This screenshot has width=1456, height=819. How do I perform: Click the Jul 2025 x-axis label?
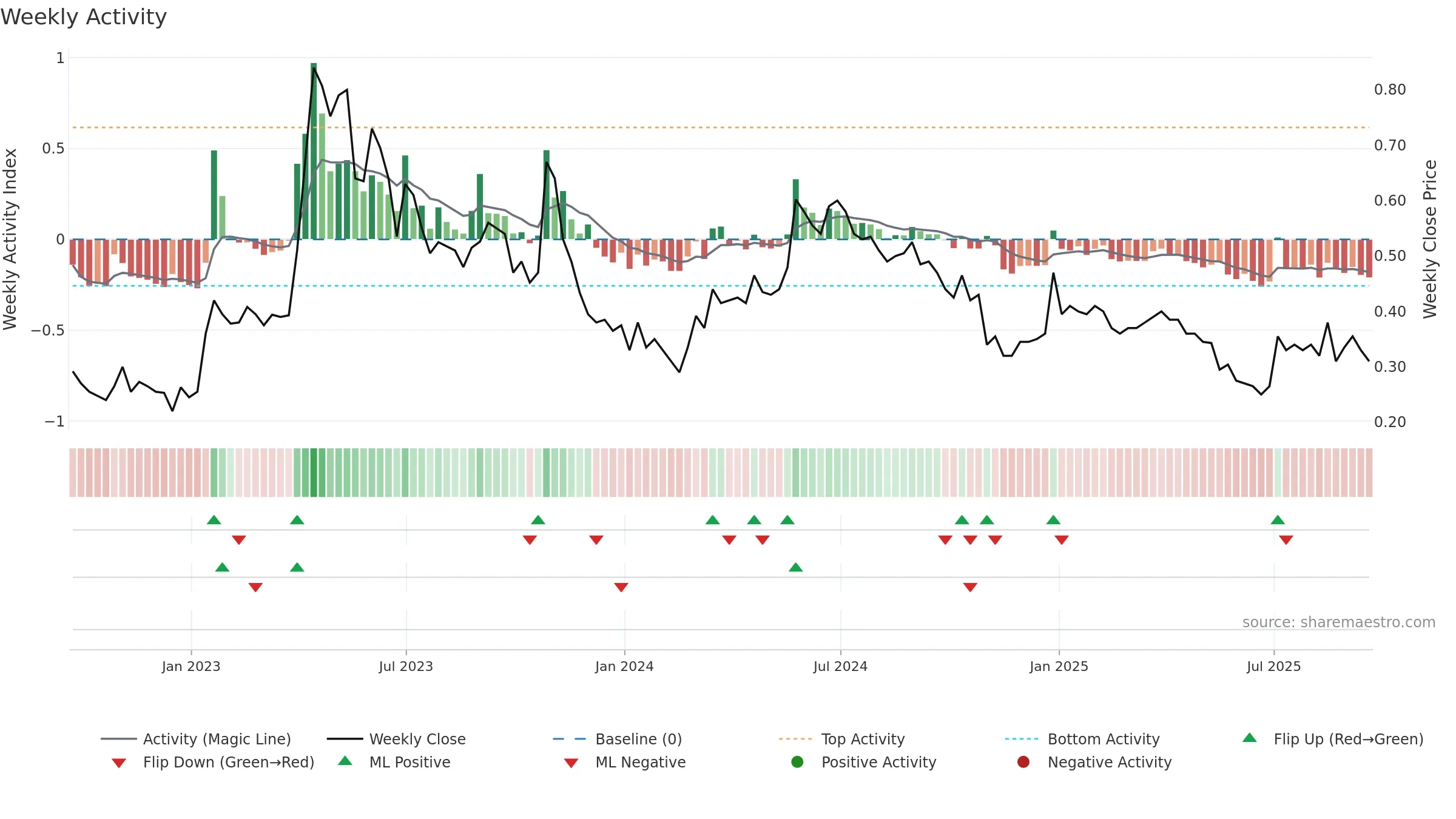[1274, 666]
